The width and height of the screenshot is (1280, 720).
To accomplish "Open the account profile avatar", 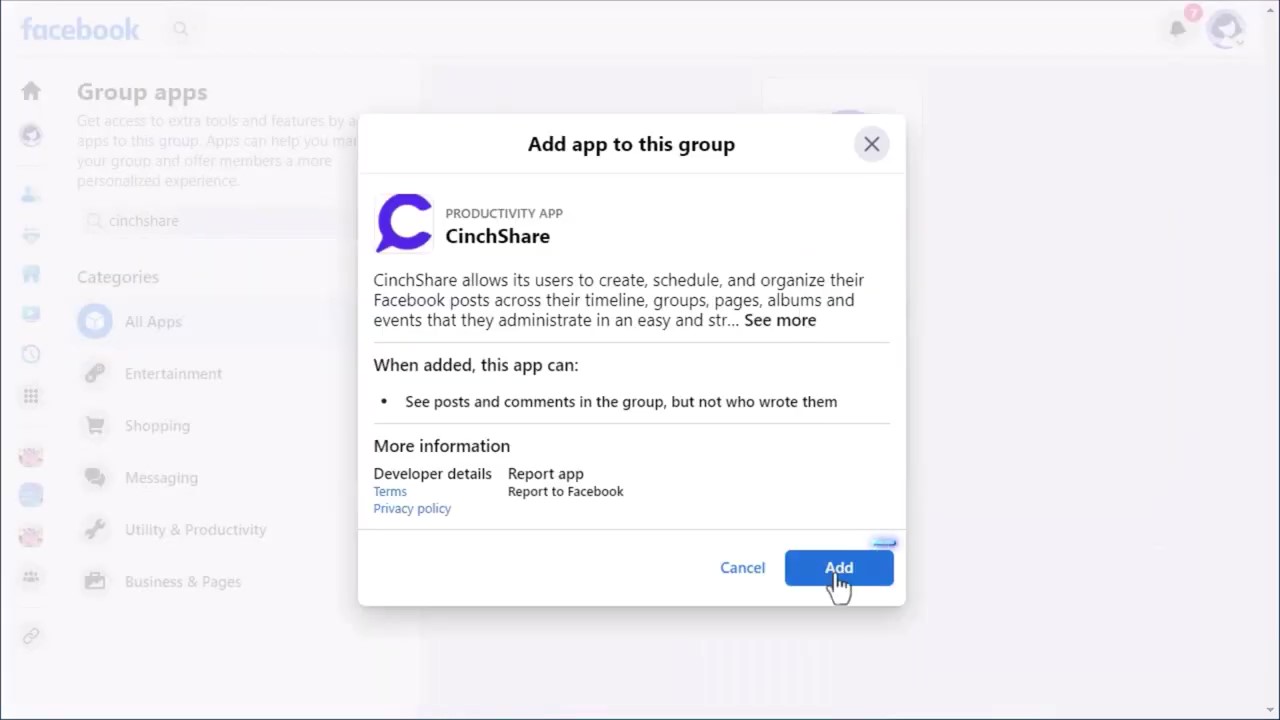I will click(1224, 28).
